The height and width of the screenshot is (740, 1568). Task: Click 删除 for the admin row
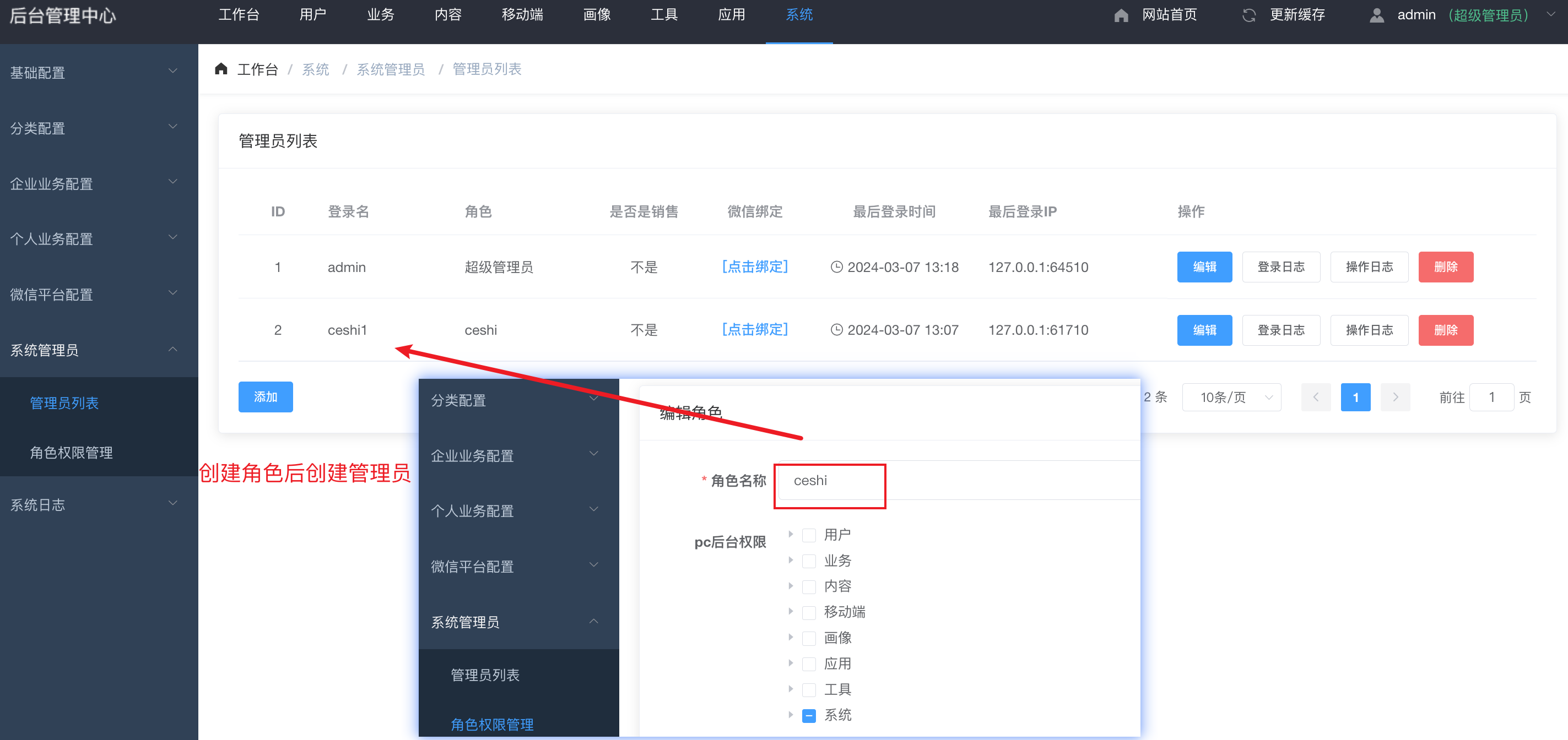(x=1446, y=266)
